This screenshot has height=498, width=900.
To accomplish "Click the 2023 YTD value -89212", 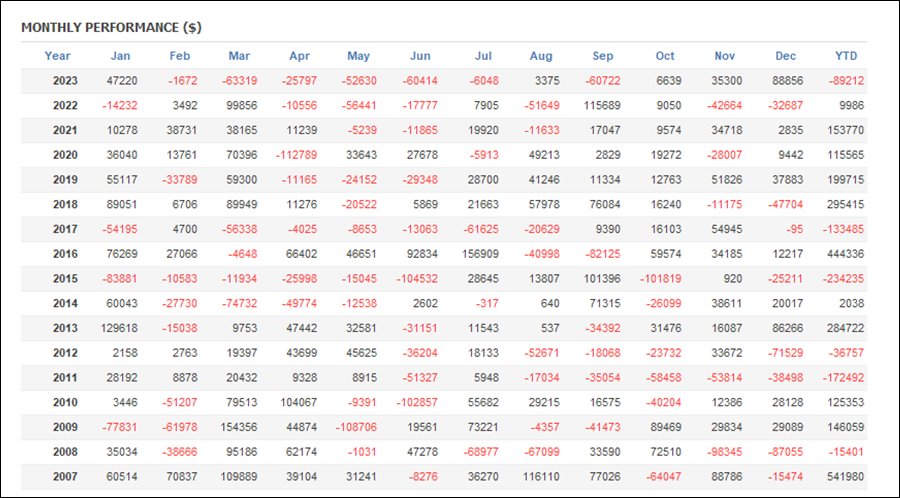I will pos(844,81).
